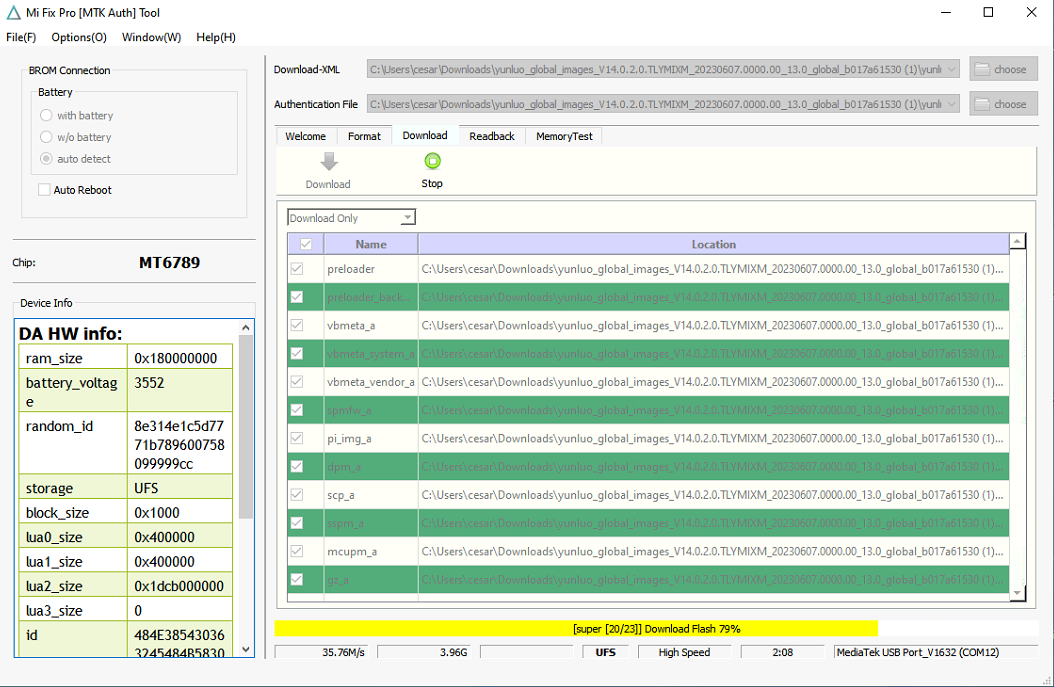Toggle the vbmeta_vendor_a checkbox

tap(296, 382)
